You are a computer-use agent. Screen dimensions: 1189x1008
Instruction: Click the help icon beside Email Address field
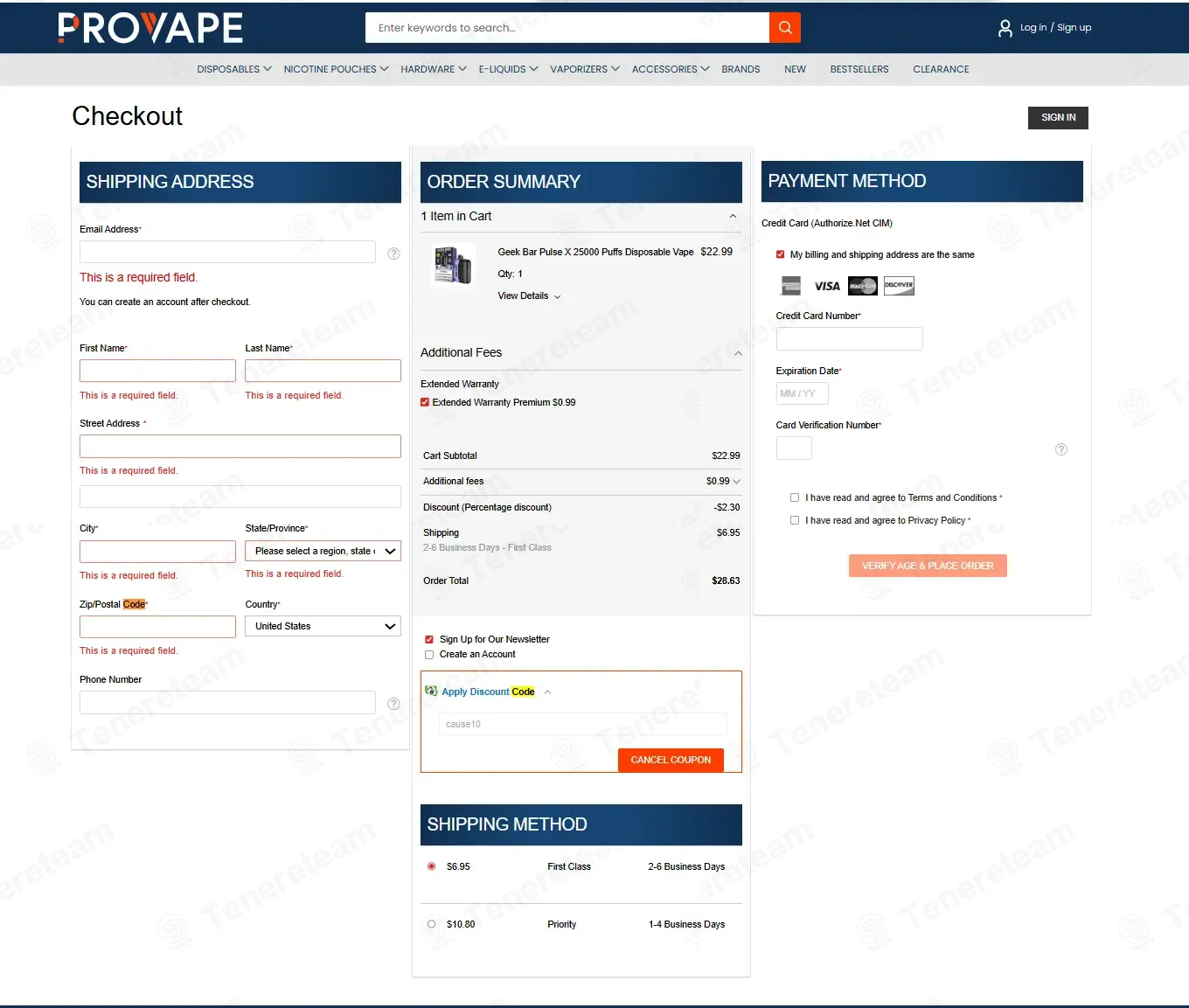[393, 254]
